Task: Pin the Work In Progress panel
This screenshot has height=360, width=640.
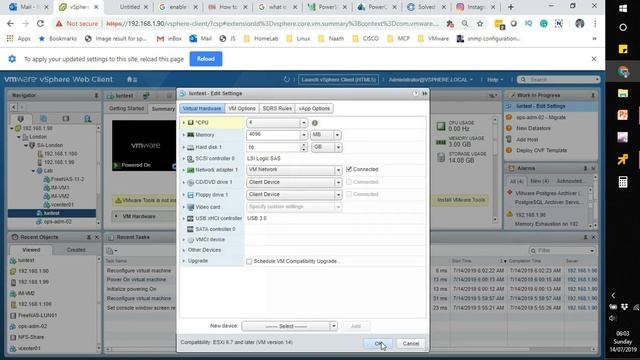Action: (x=593, y=95)
